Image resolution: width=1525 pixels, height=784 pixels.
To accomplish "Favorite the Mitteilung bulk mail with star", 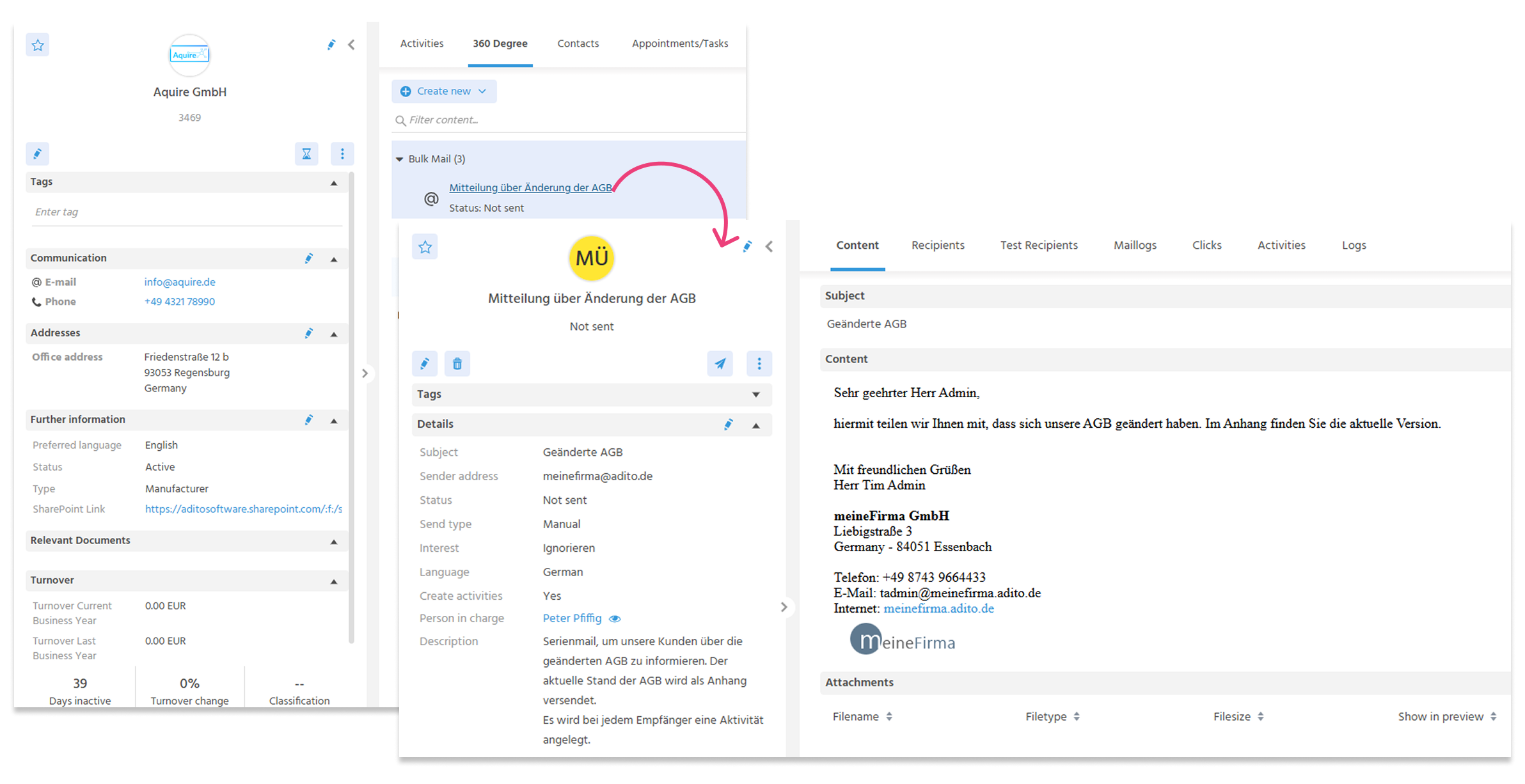I will pos(425,247).
